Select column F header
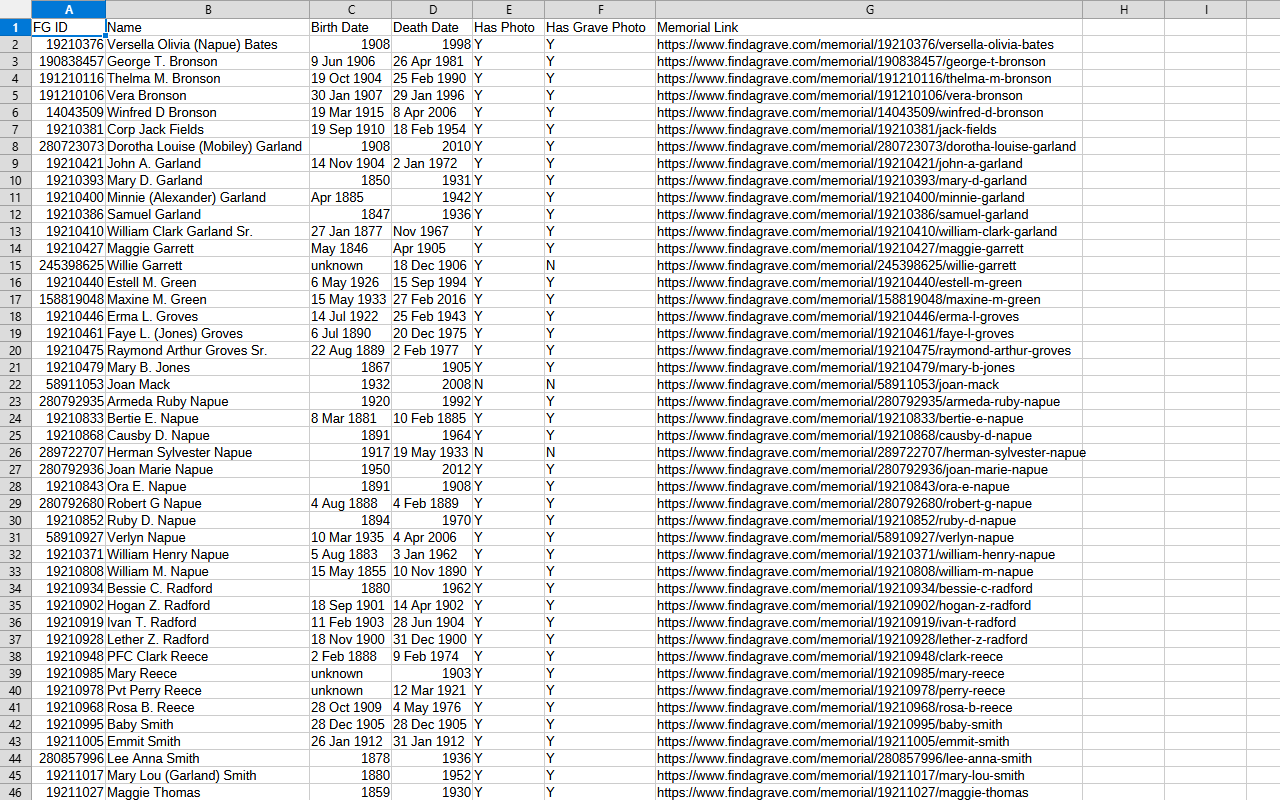The height and width of the screenshot is (800, 1280). tap(600, 9)
